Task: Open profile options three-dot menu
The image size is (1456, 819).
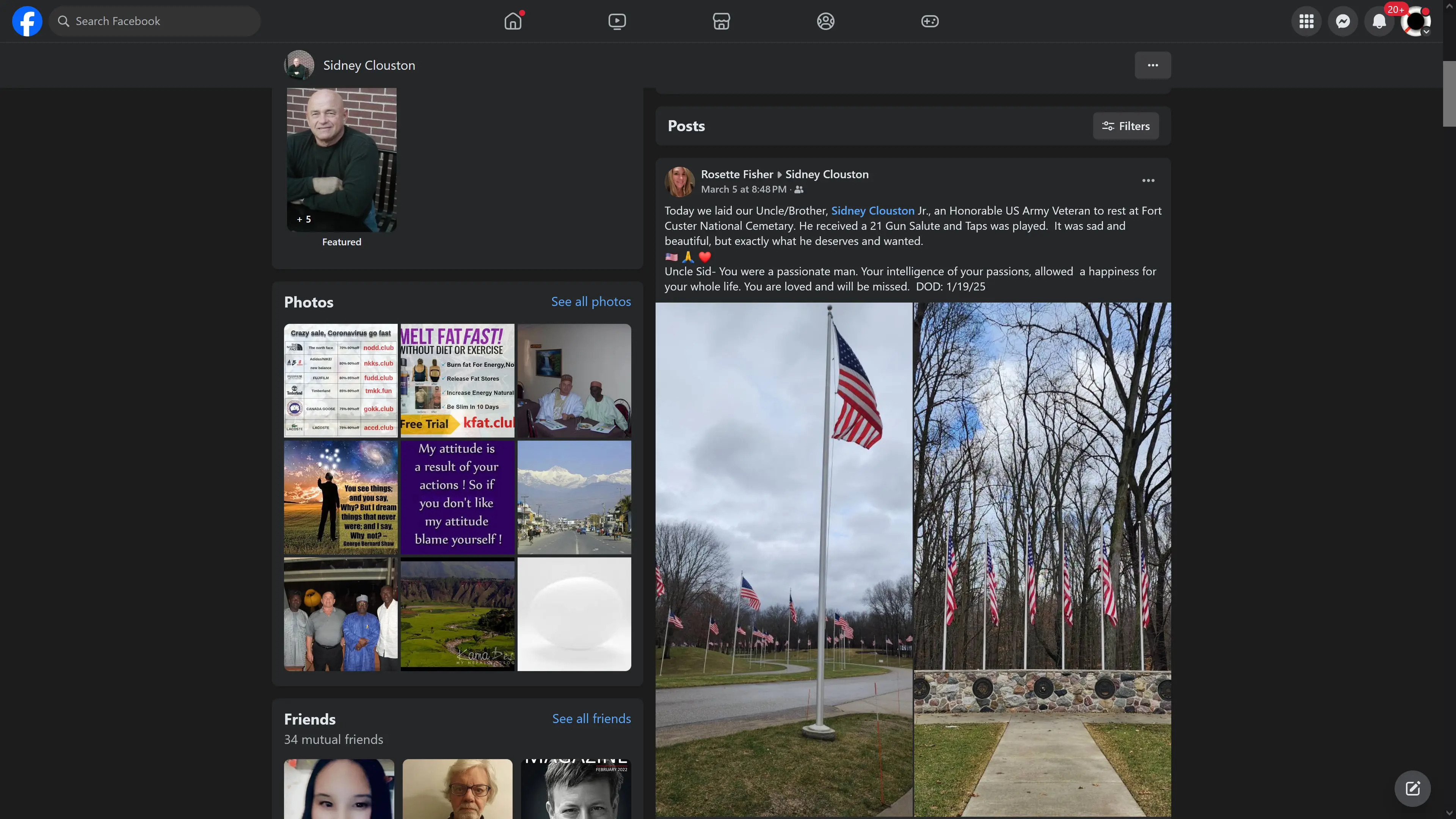Action: (1153, 65)
